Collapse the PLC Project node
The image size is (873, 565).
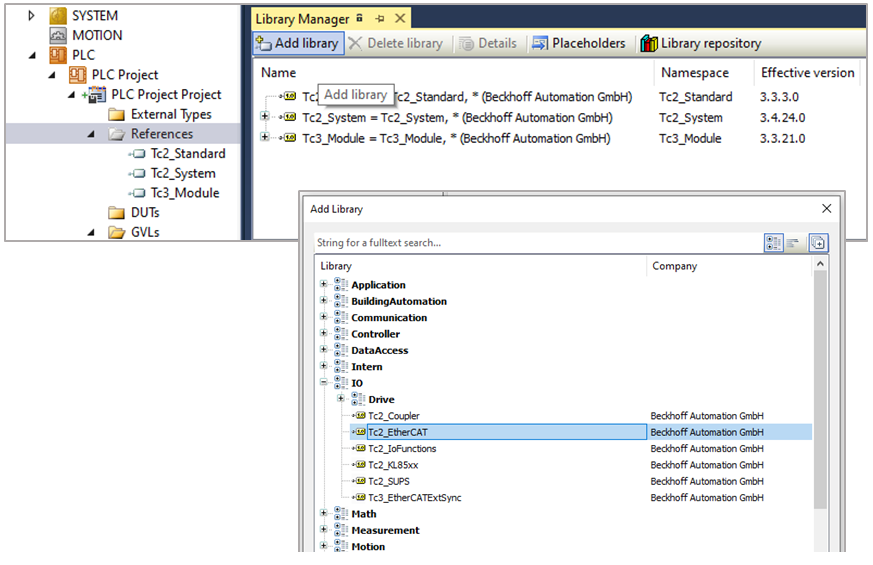52,75
